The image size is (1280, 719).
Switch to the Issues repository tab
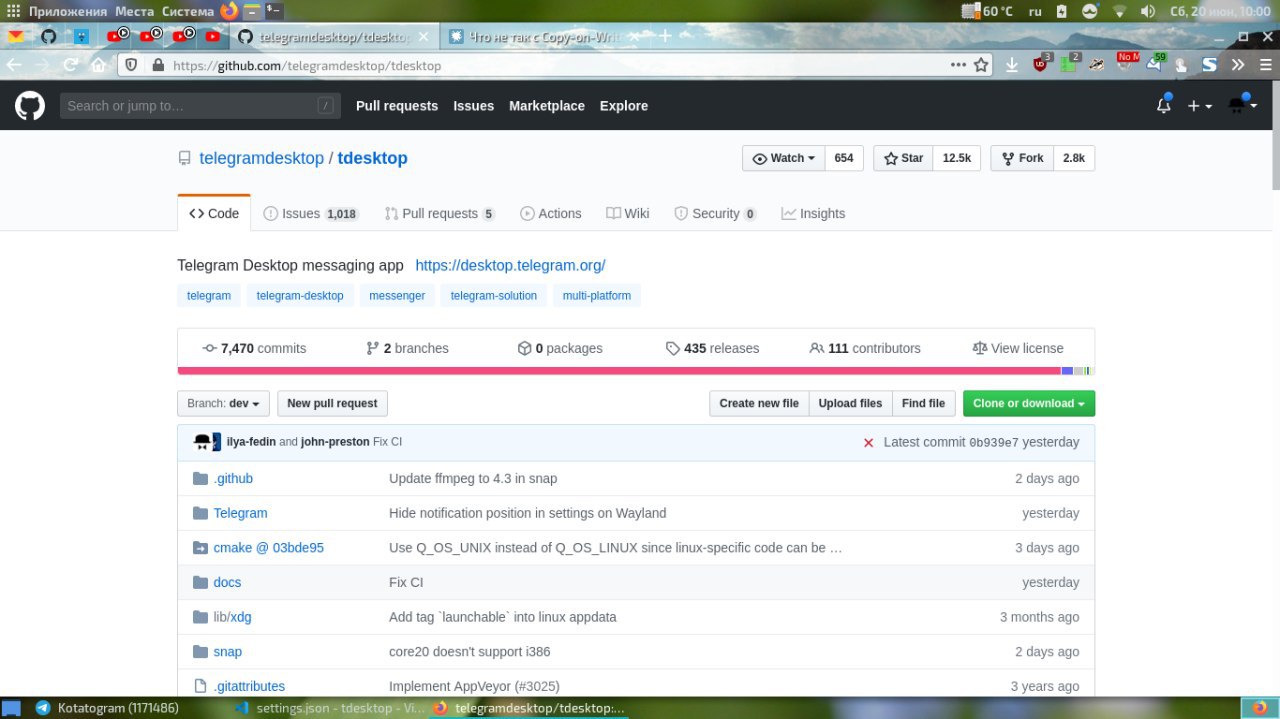(x=310, y=213)
